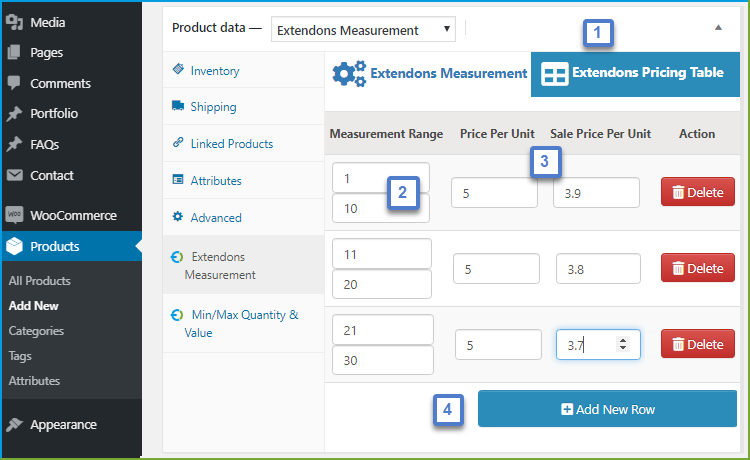Open Min/Max Quantity & Value tab
The height and width of the screenshot is (460, 750).
click(x=241, y=323)
